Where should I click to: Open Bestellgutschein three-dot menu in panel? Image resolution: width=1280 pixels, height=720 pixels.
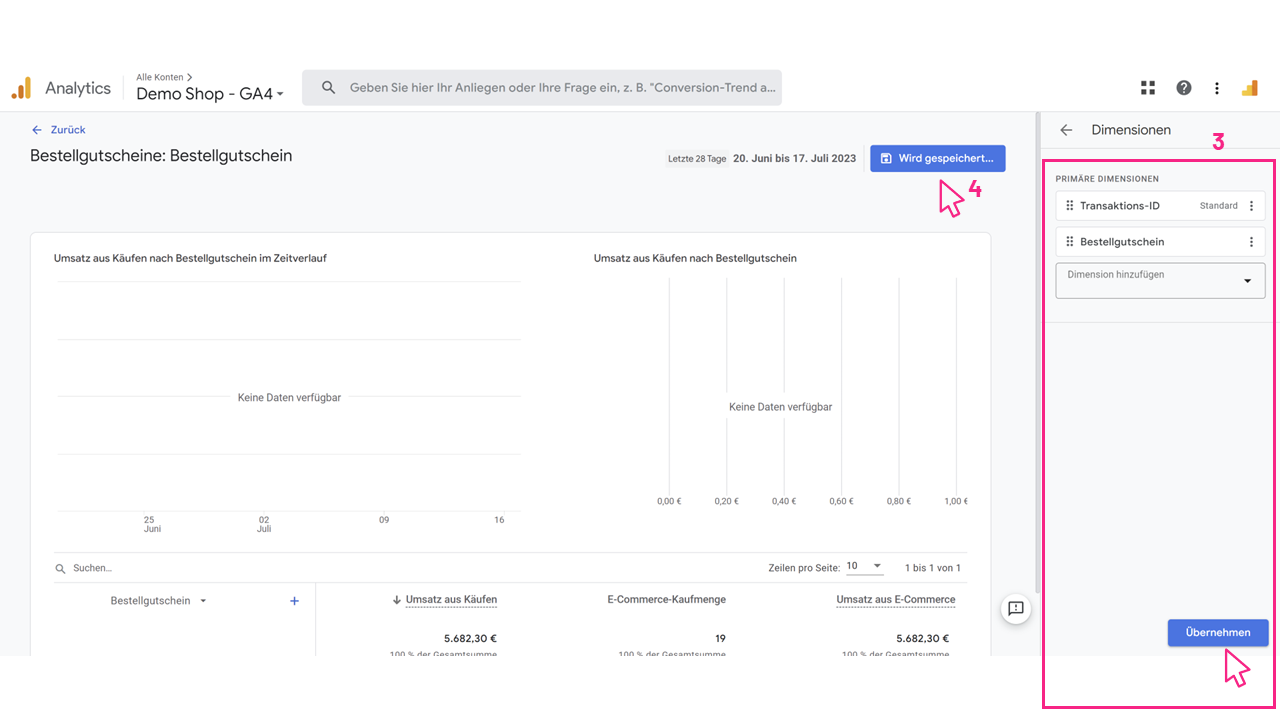[x=1250, y=242]
